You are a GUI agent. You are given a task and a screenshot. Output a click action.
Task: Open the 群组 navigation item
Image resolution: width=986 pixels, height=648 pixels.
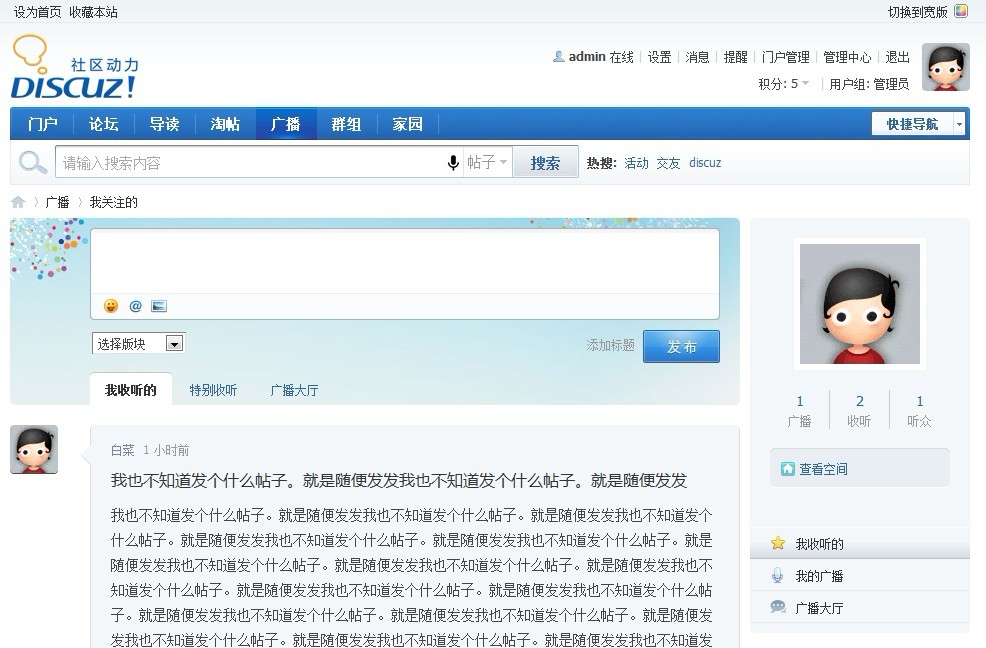(x=346, y=124)
